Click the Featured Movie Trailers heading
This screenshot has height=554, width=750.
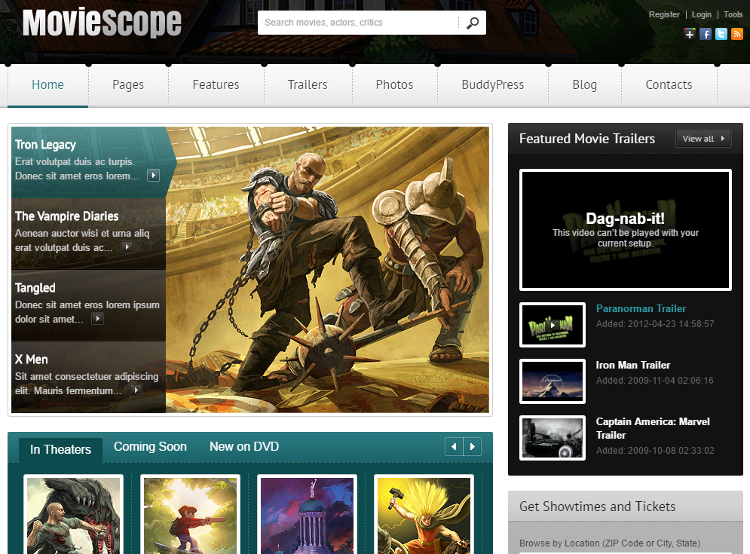(x=587, y=139)
